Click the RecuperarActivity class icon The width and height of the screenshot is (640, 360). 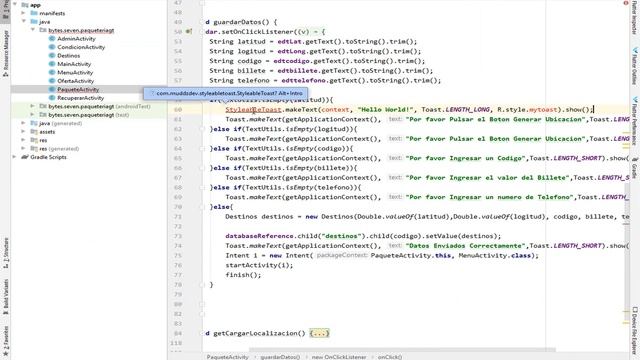tap(52, 98)
